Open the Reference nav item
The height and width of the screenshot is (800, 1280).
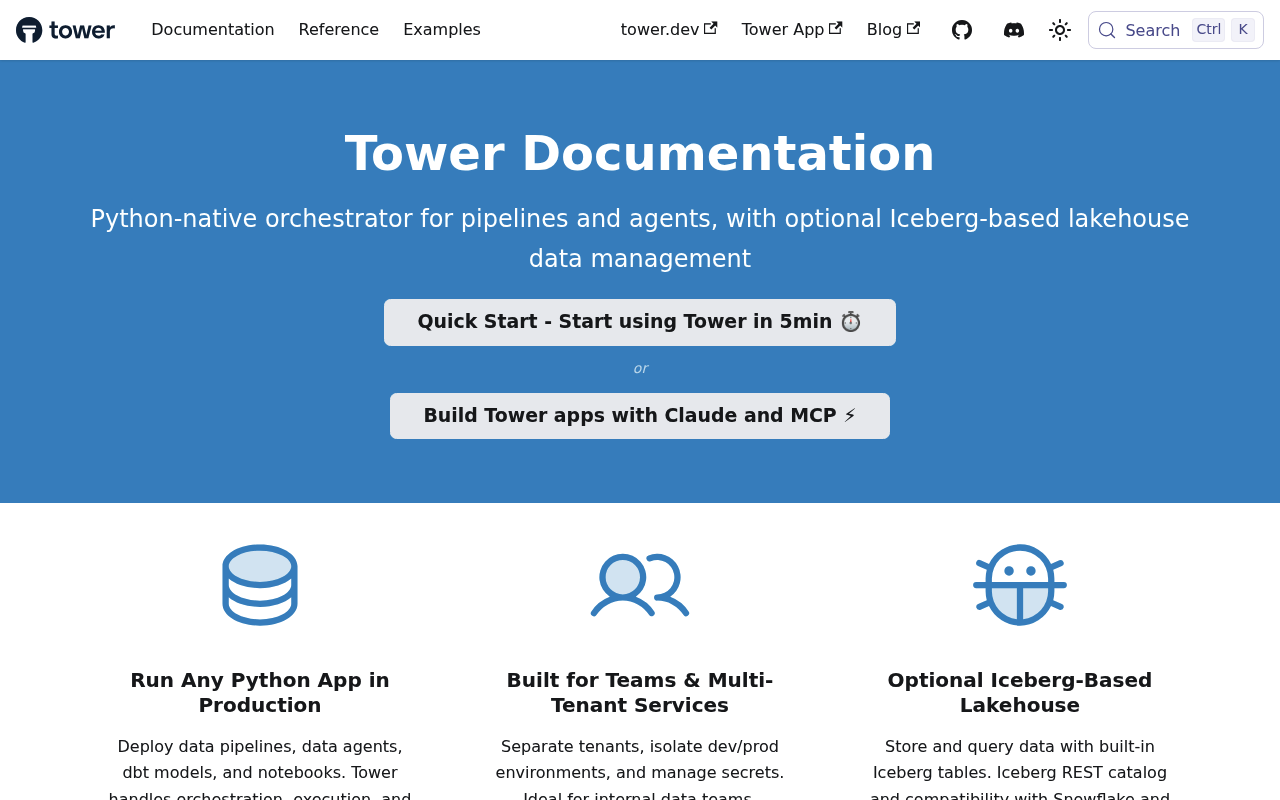(339, 30)
